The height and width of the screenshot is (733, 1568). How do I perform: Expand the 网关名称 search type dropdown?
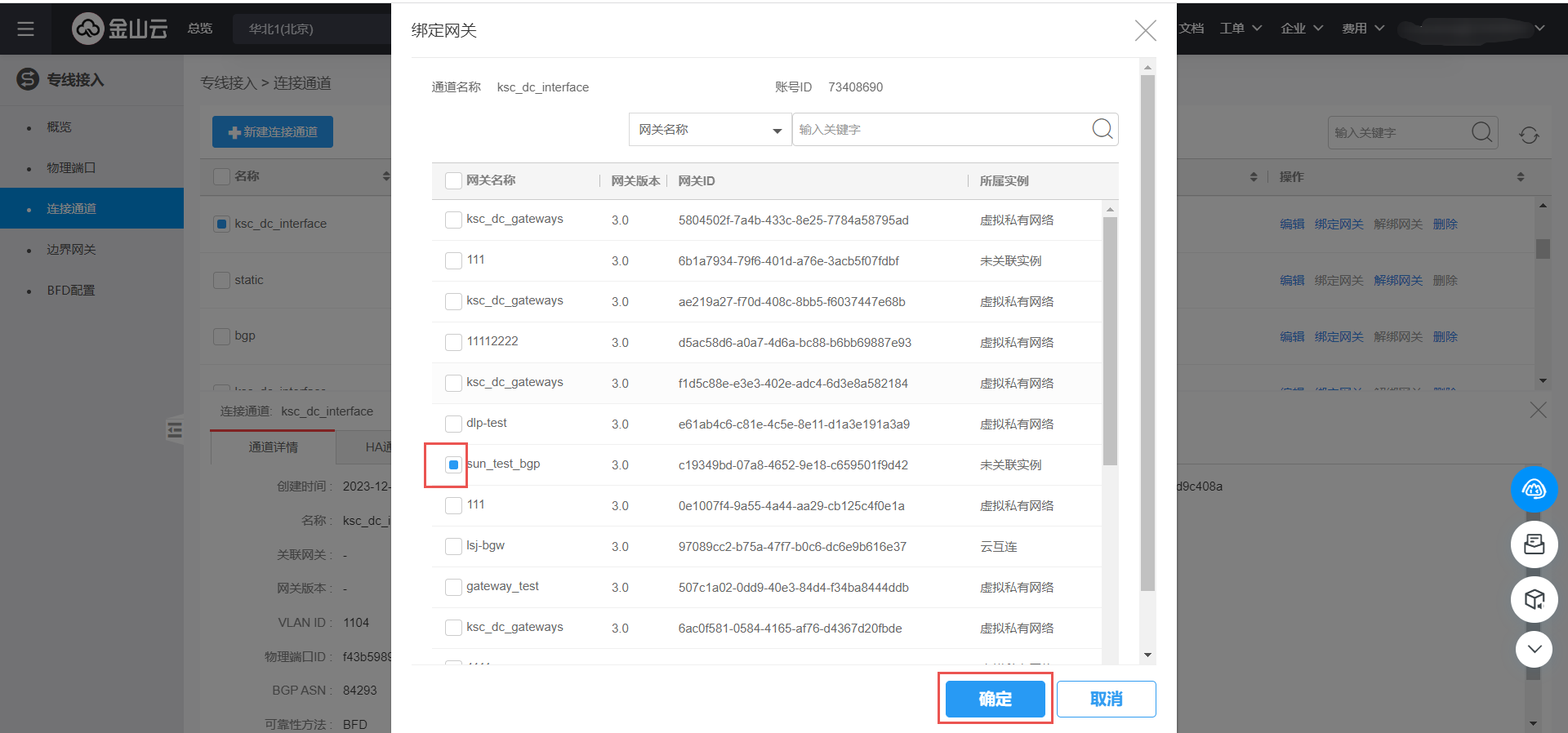pos(710,130)
